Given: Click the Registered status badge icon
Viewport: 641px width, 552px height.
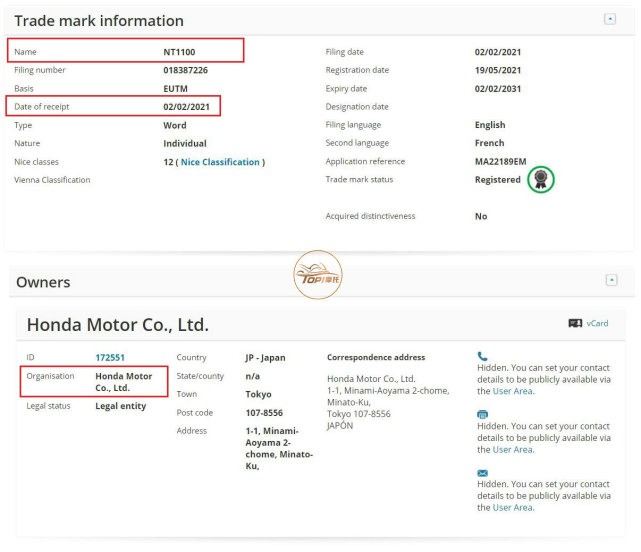Looking at the screenshot, I should tap(540, 180).
